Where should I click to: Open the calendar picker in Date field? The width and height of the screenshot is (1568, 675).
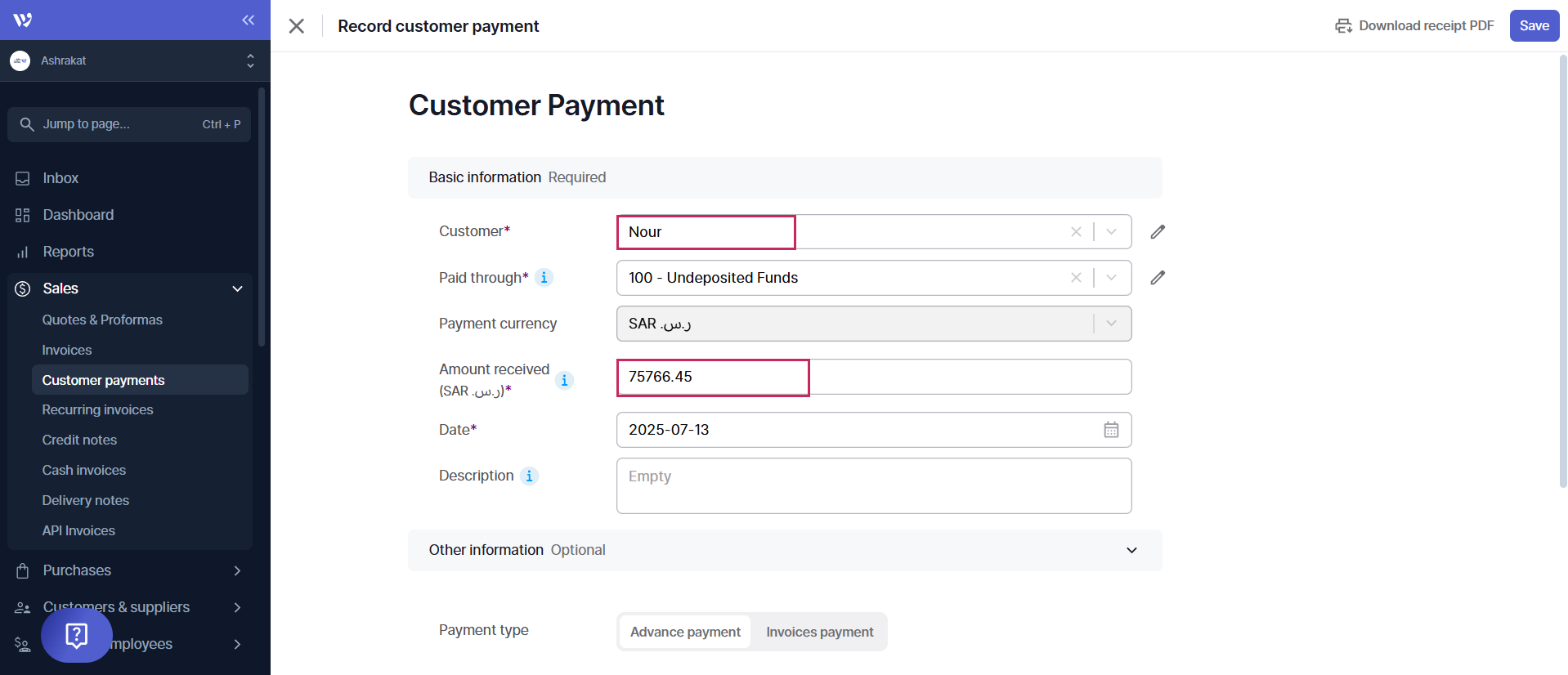[1111, 430]
